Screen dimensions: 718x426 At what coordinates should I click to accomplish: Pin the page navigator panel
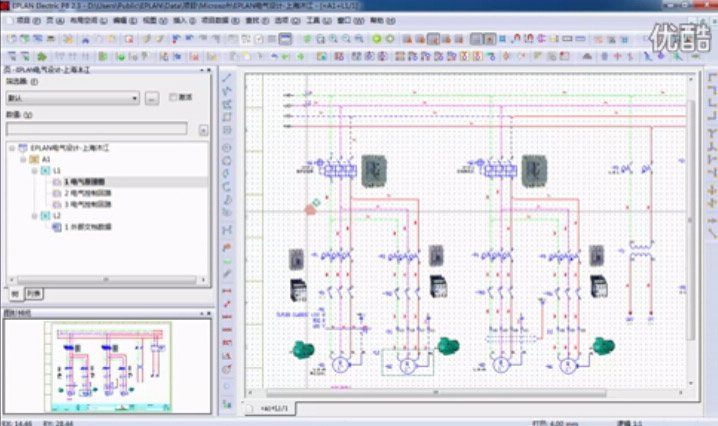201,70
